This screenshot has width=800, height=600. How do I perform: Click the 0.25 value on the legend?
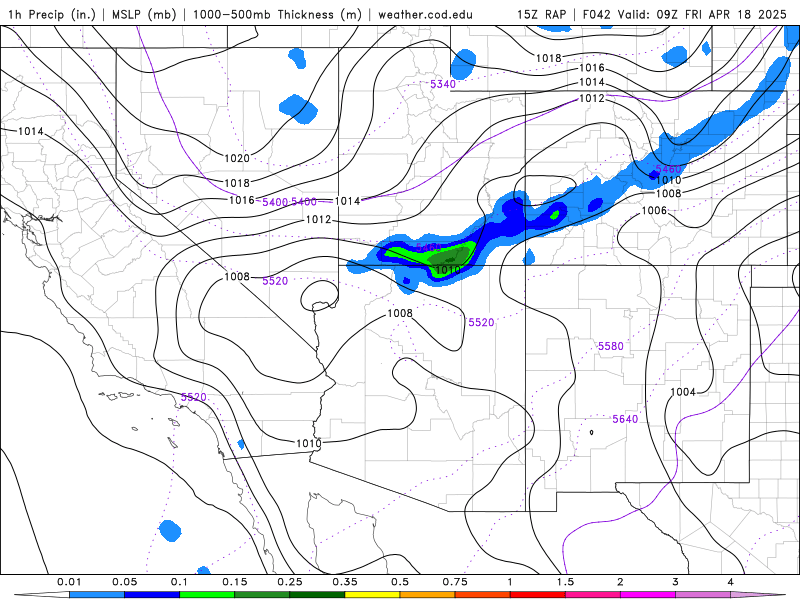pos(290,582)
